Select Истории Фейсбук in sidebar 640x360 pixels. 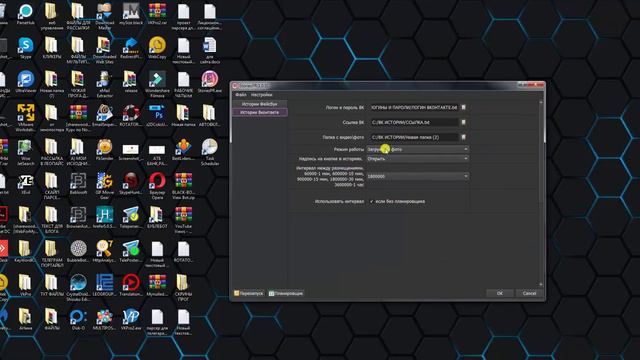[x=260, y=104]
